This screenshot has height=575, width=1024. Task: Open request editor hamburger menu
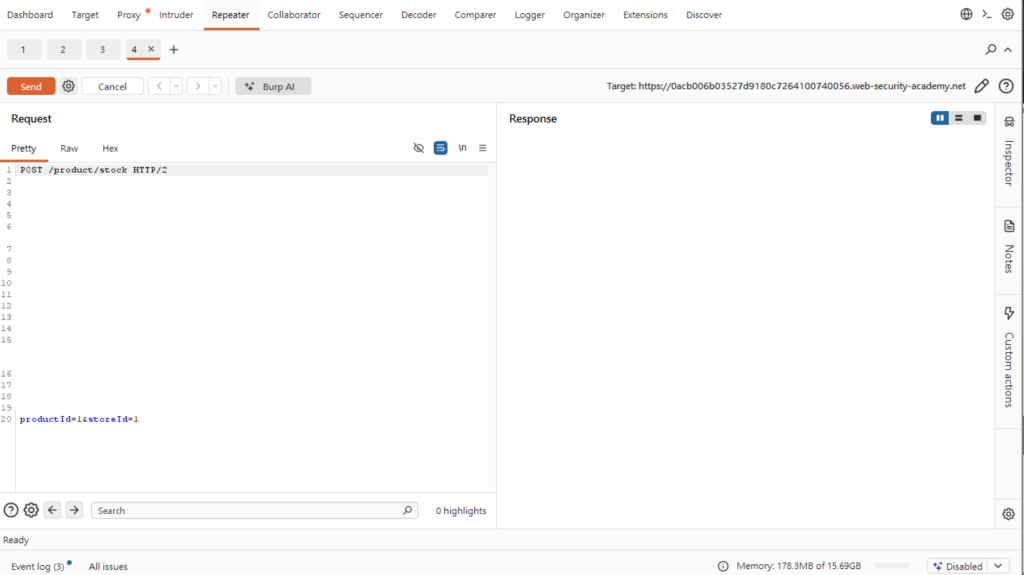point(483,148)
